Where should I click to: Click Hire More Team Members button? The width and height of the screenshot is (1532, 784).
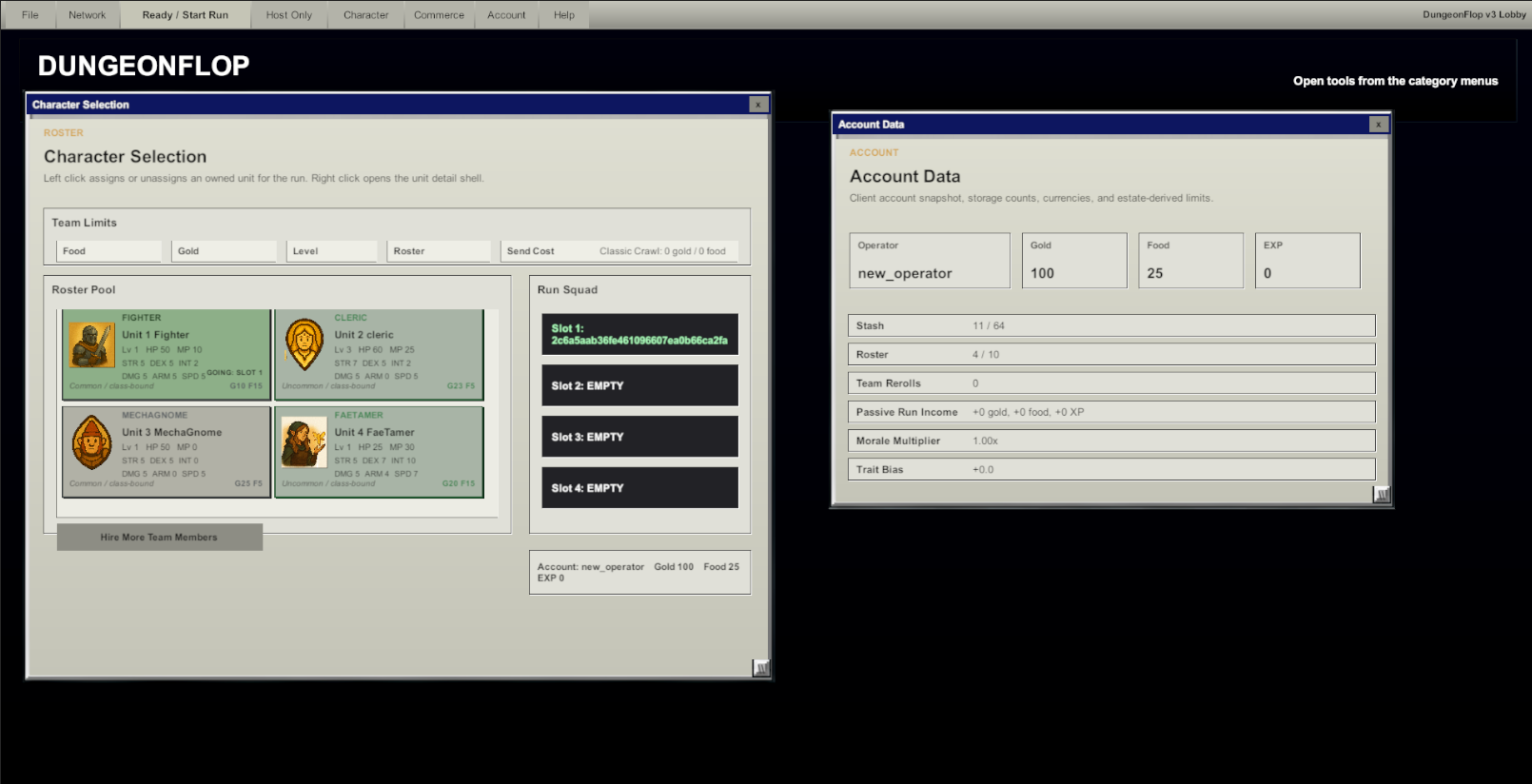159,538
